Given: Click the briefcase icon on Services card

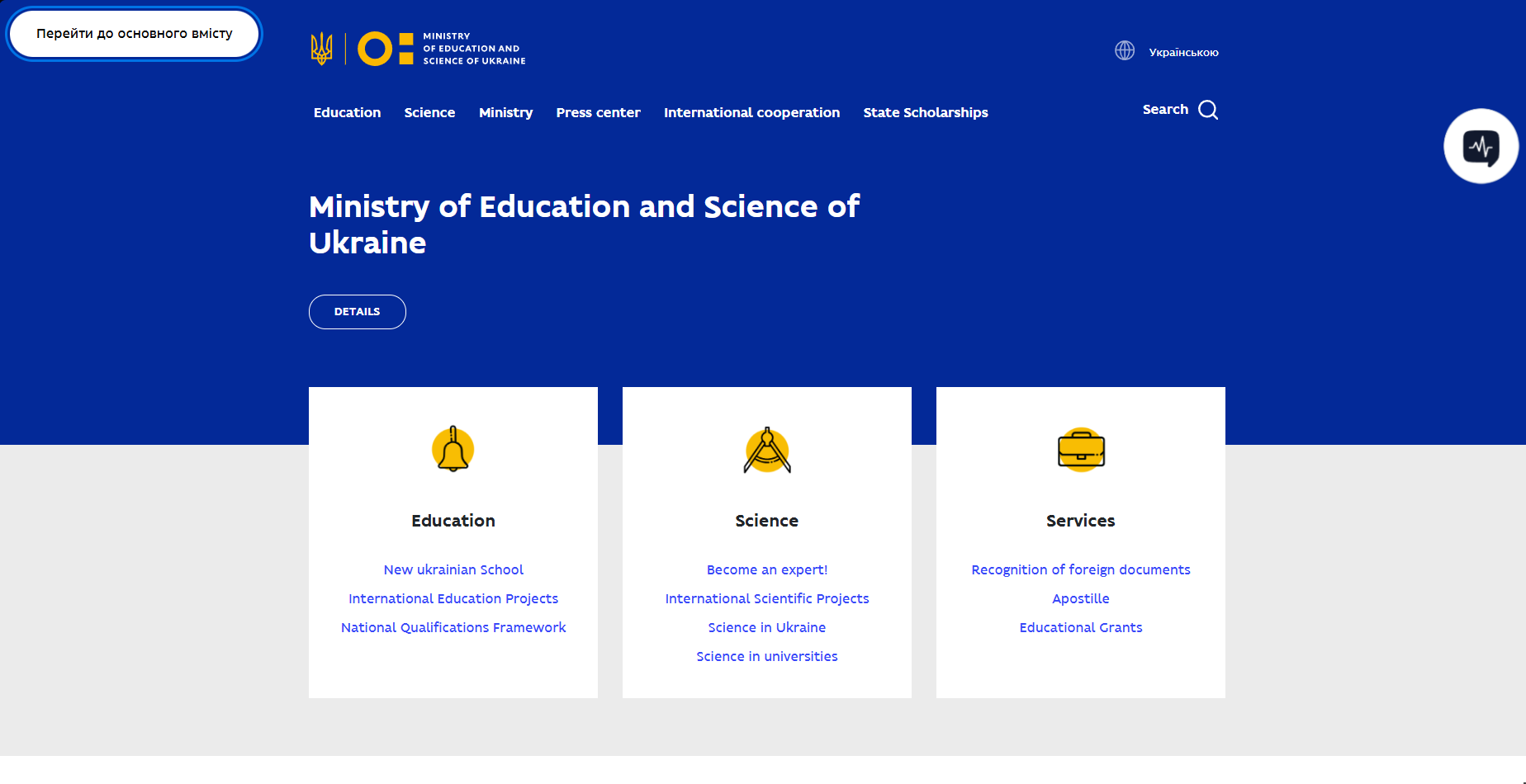Looking at the screenshot, I should (x=1081, y=450).
